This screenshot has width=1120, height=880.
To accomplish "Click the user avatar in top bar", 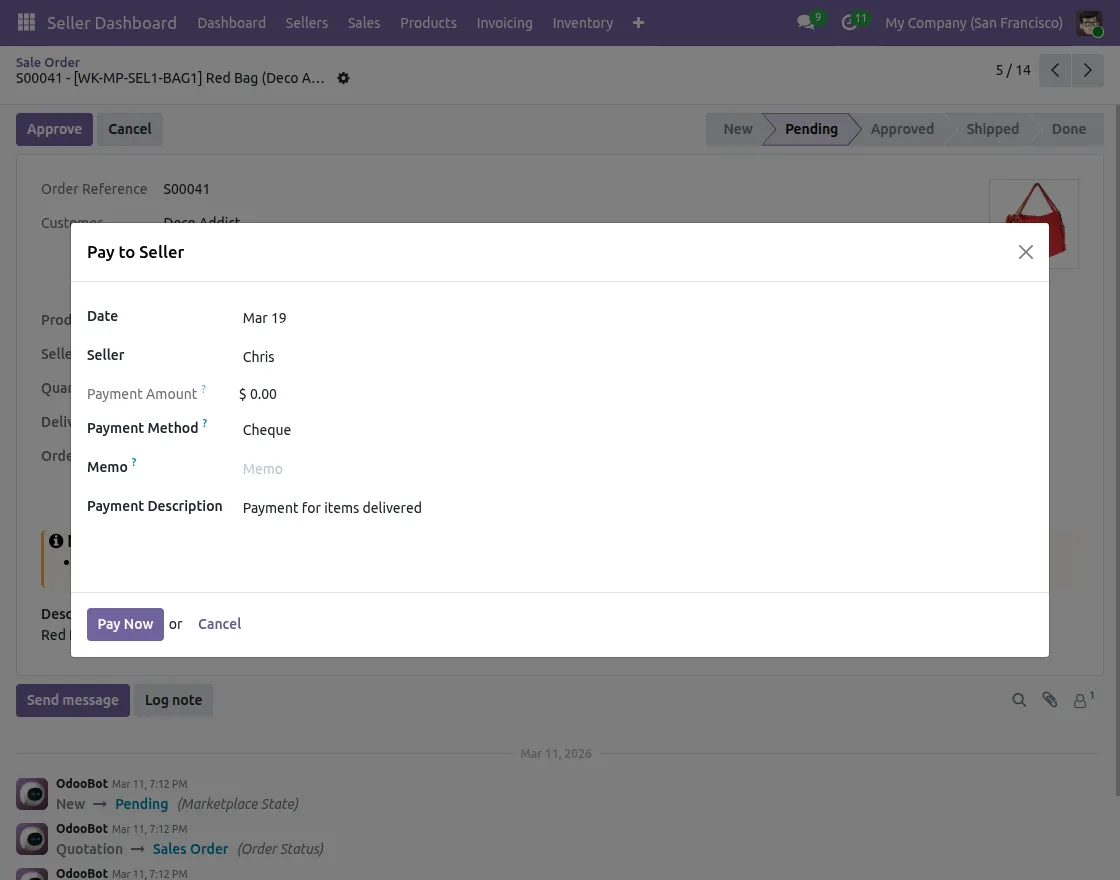I will (1089, 23).
